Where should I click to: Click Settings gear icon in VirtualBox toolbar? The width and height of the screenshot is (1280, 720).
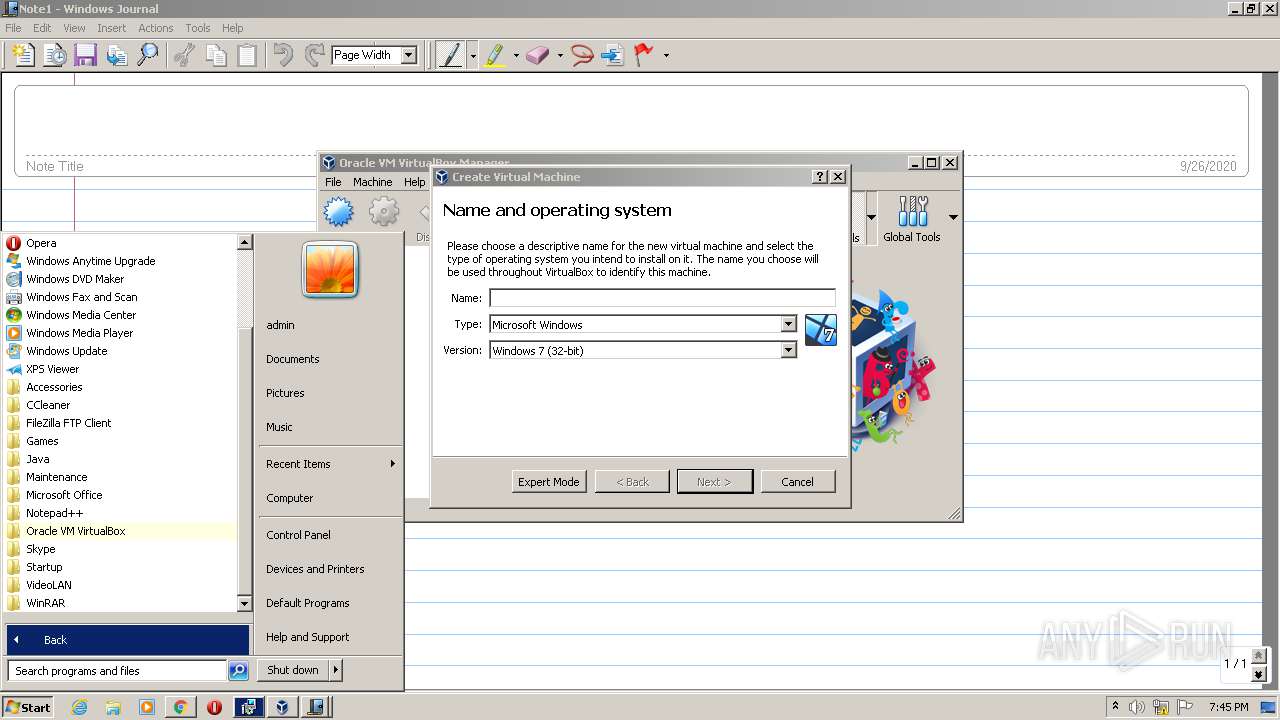point(384,212)
